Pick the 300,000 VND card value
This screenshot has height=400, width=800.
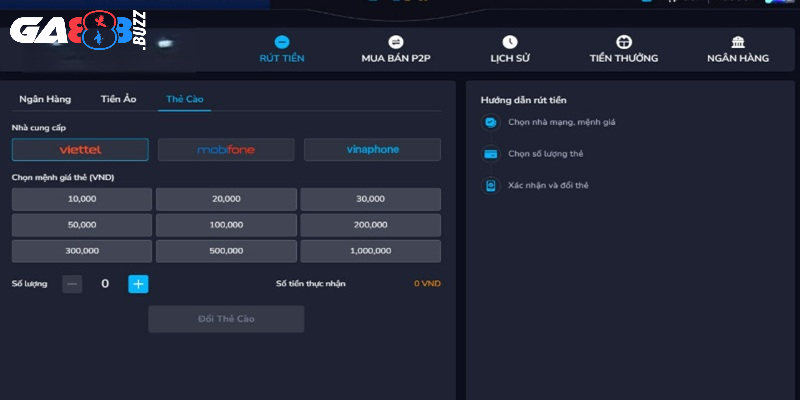(x=82, y=251)
